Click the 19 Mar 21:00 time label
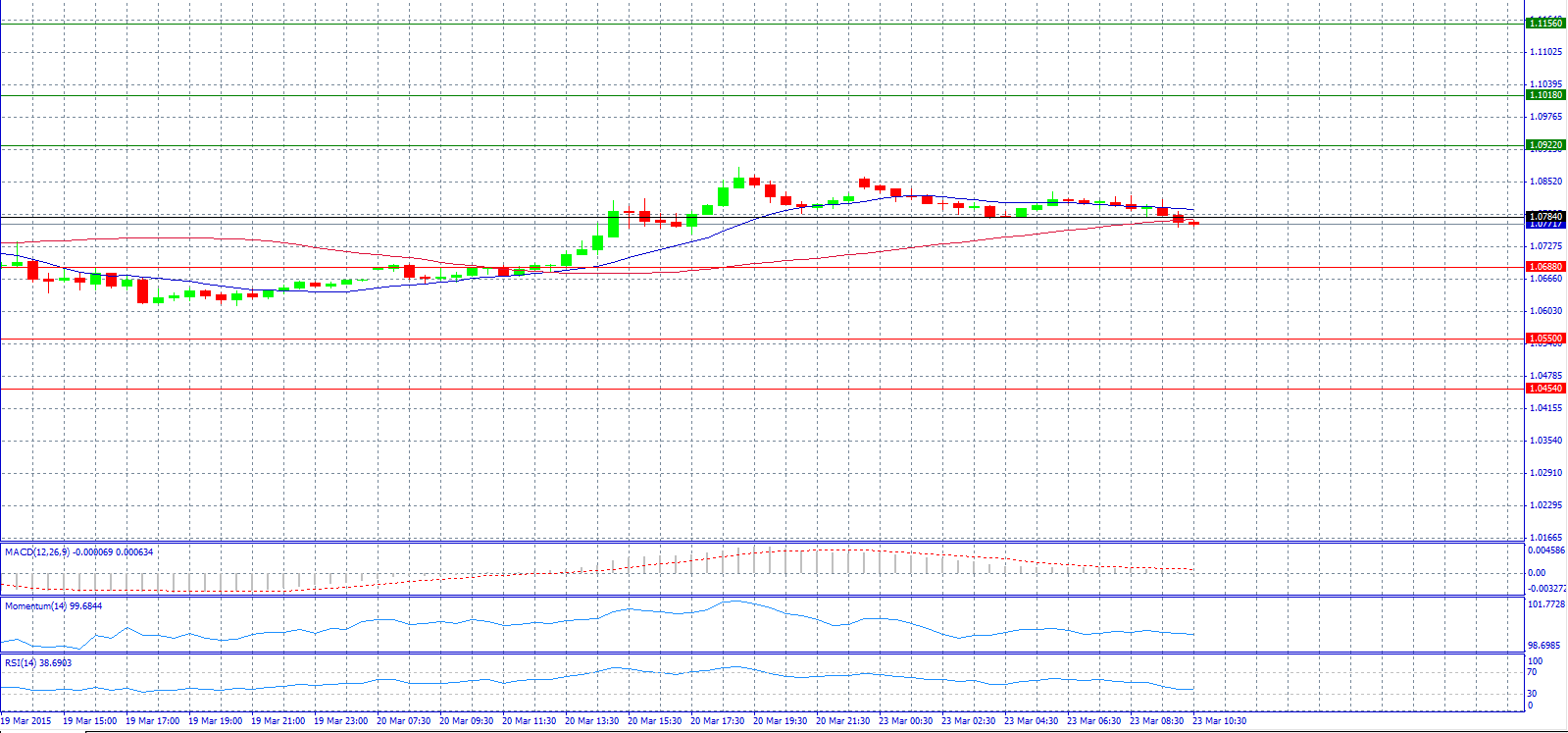Viewport: 1568px width, 733px height. 278,721
